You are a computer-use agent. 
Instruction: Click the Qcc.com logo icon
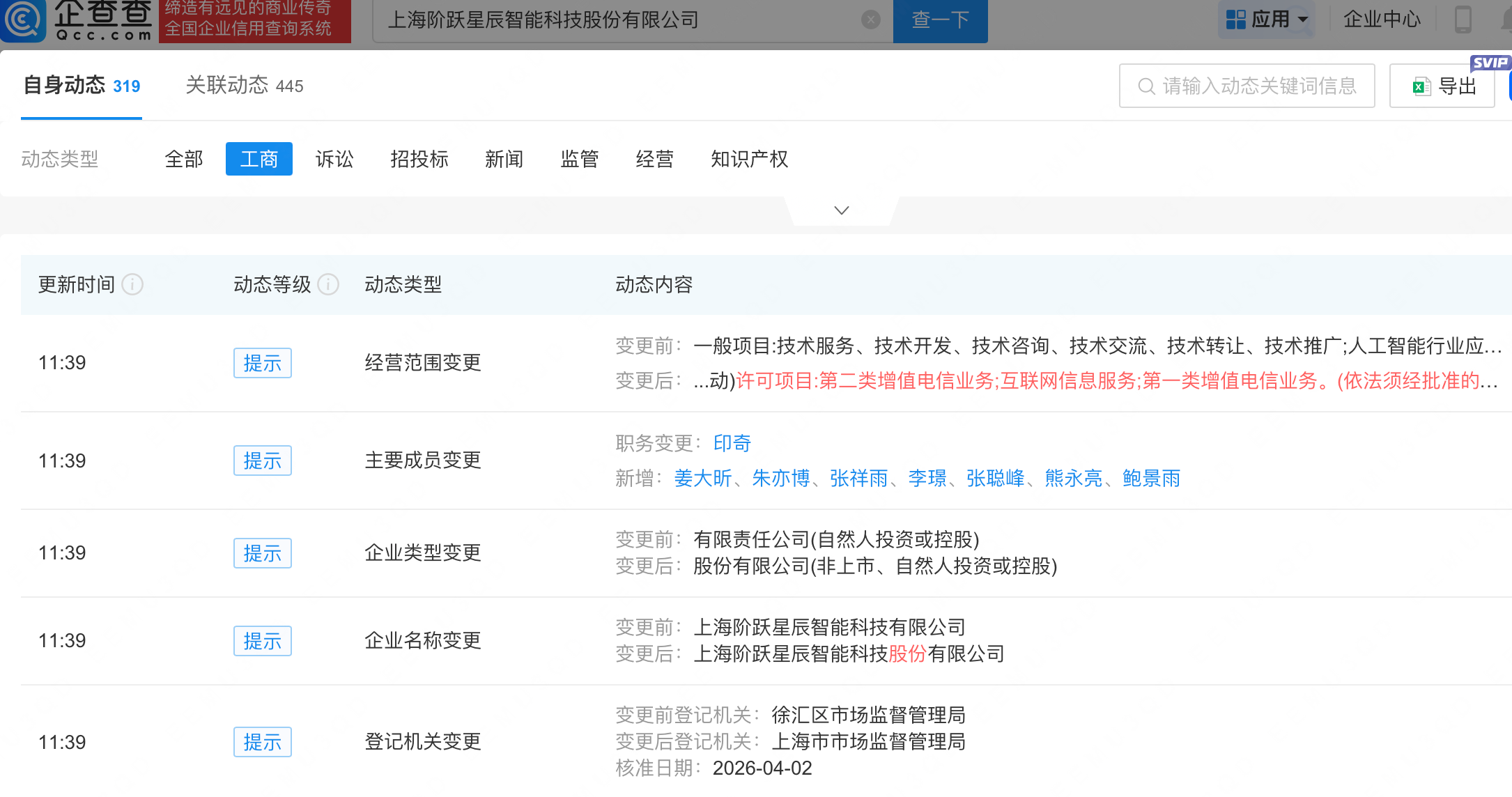pos(22,20)
